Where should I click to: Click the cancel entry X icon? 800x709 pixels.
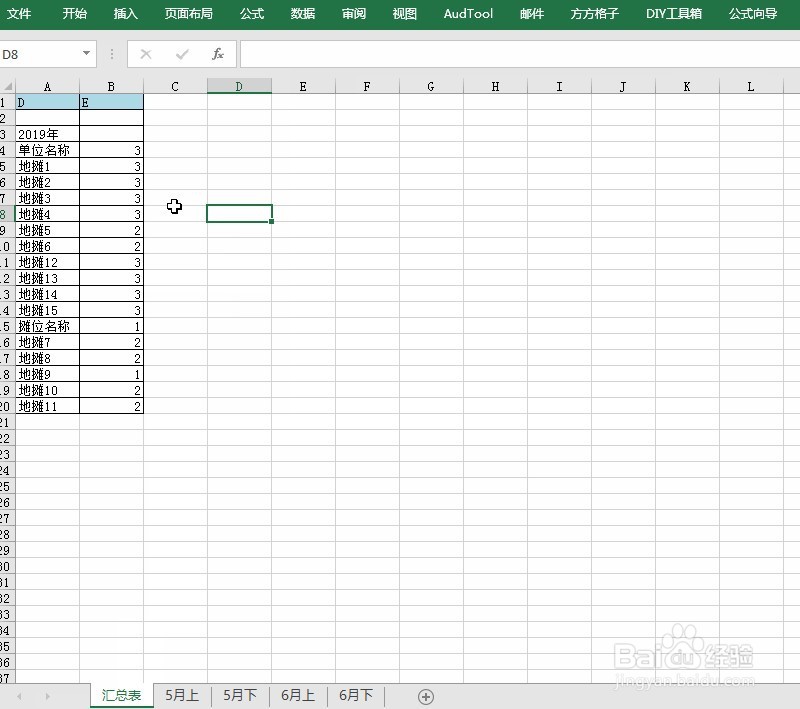tap(146, 54)
